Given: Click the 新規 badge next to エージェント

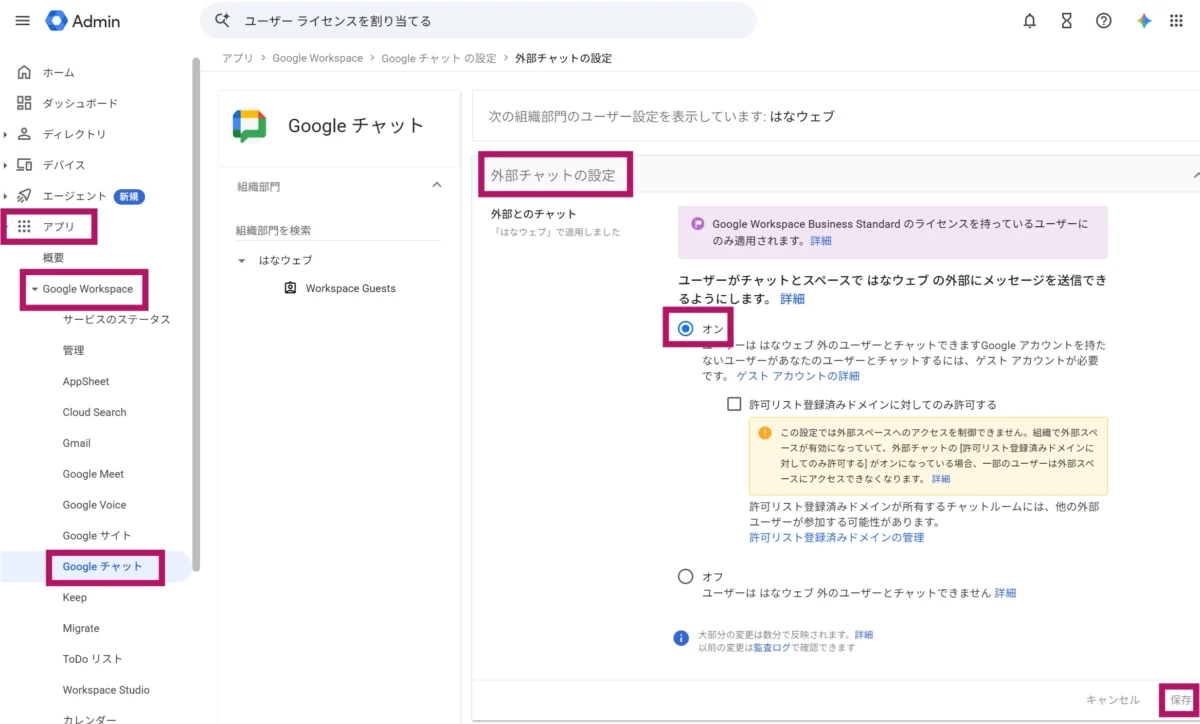Looking at the screenshot, I should tap(129, 196).
